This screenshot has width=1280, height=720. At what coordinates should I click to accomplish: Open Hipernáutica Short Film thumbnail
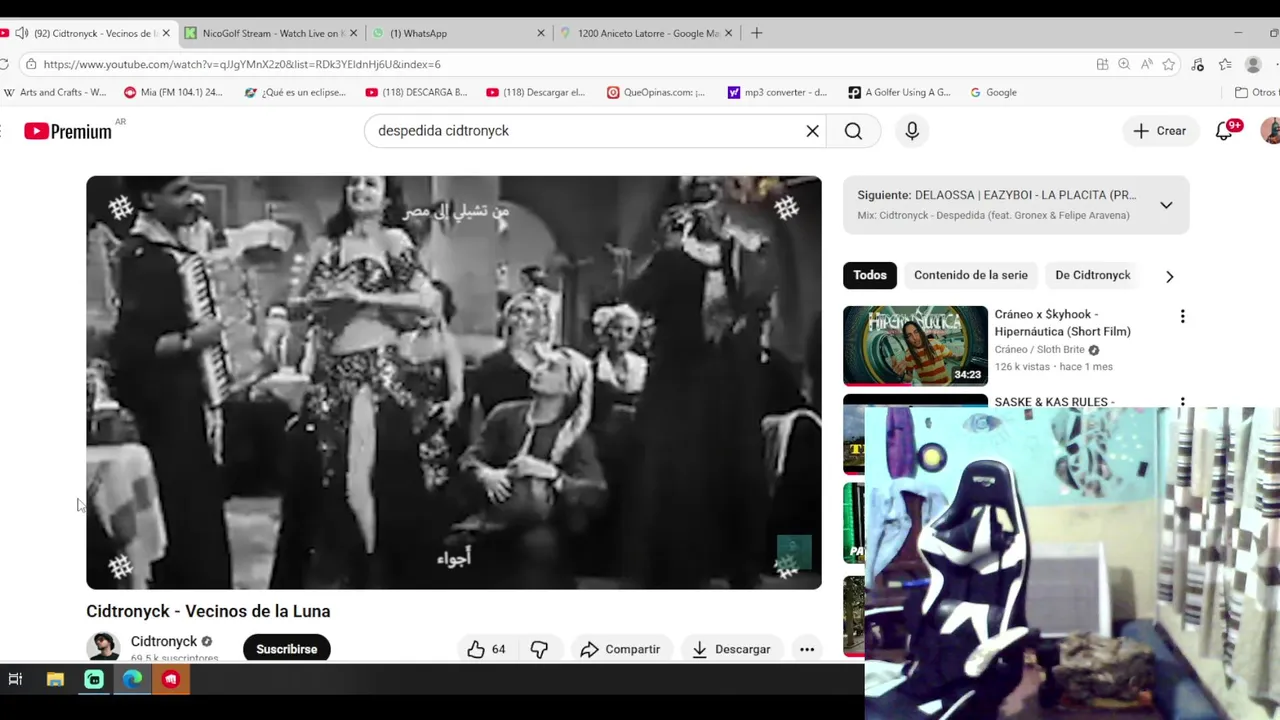tap(915, 346)
